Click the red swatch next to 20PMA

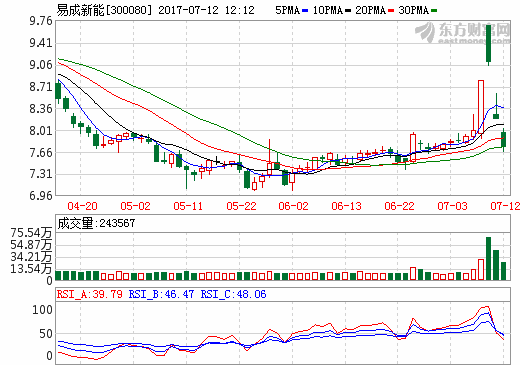pyautogui.click(x=391, y=11)
